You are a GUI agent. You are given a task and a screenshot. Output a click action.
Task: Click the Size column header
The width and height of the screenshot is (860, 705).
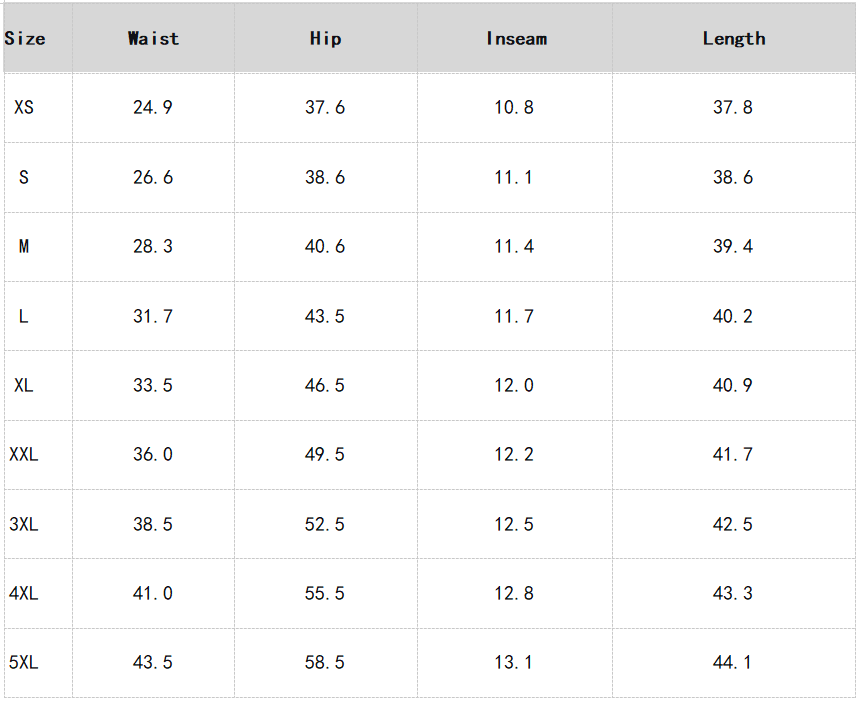[25, 39]
